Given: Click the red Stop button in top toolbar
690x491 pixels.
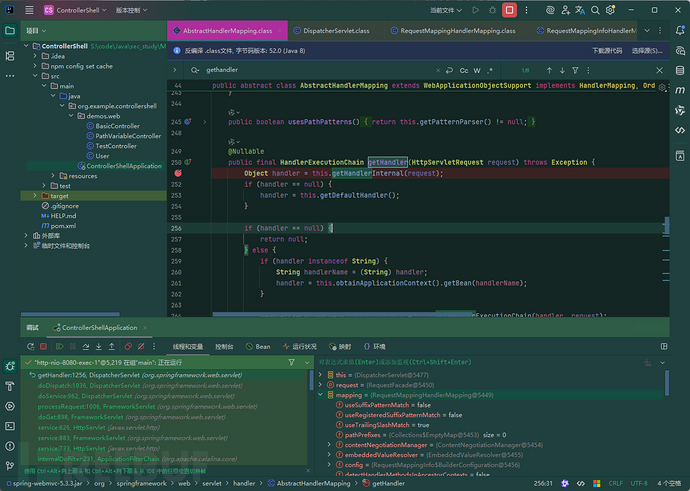Looking at the screenshot, I should tap(510, 9).
